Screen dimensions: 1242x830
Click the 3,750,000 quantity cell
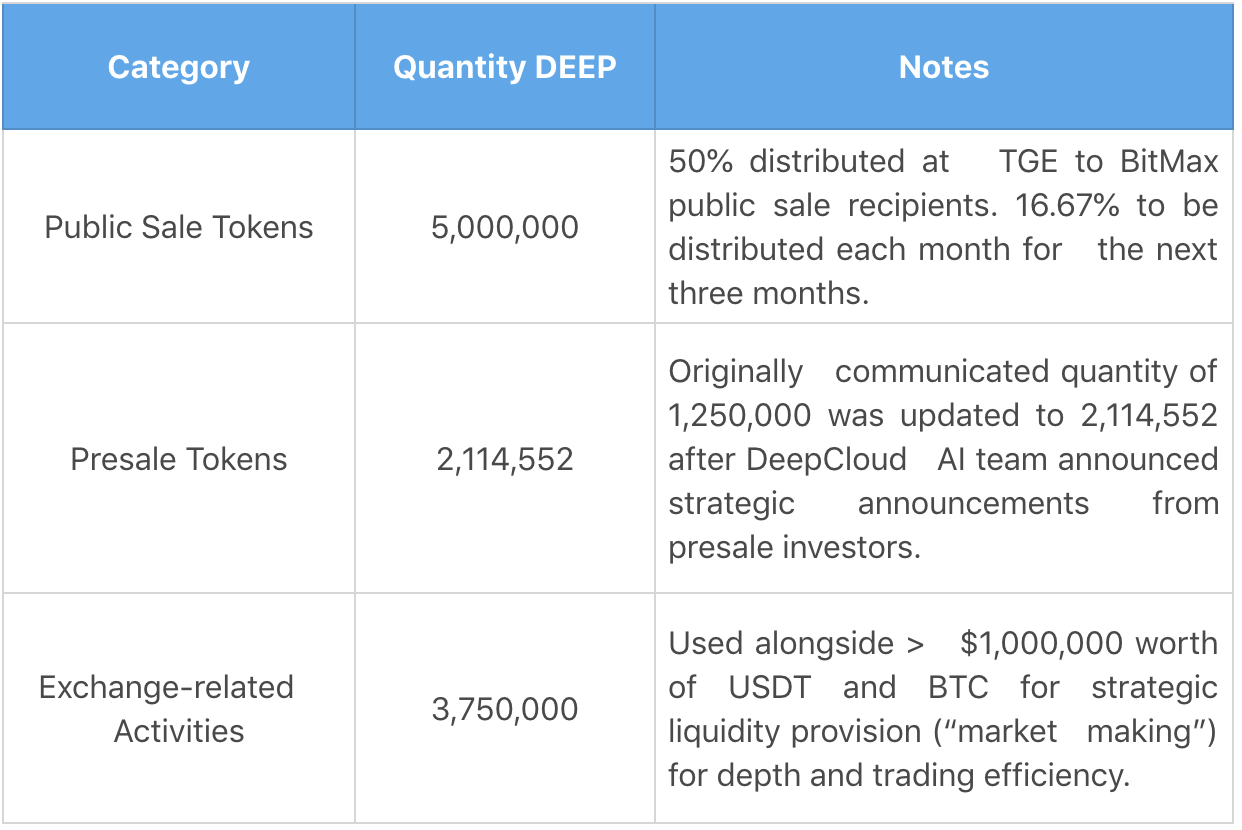click(505, 709)
